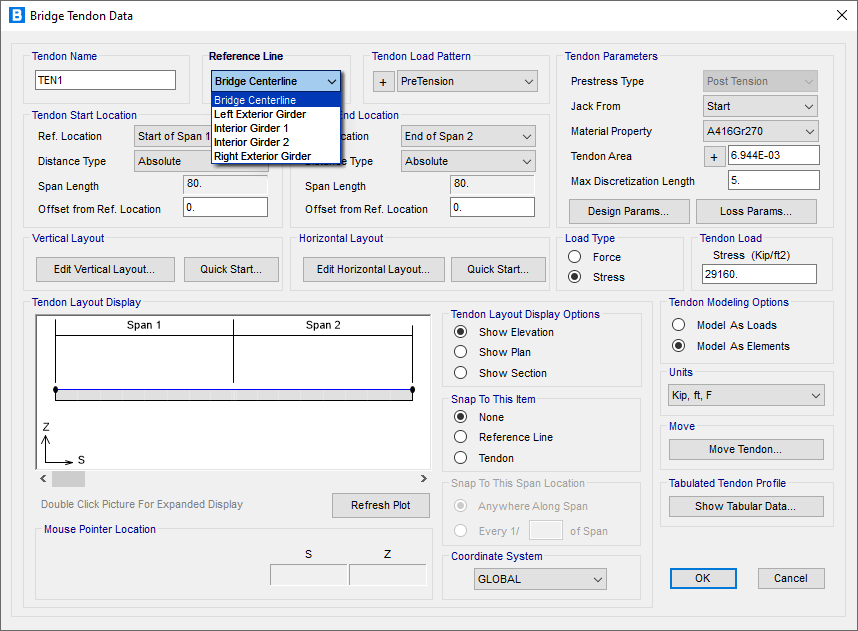The image size is (858, 631).
Task: Open the Units dropdown
Action: coord(747,396)
